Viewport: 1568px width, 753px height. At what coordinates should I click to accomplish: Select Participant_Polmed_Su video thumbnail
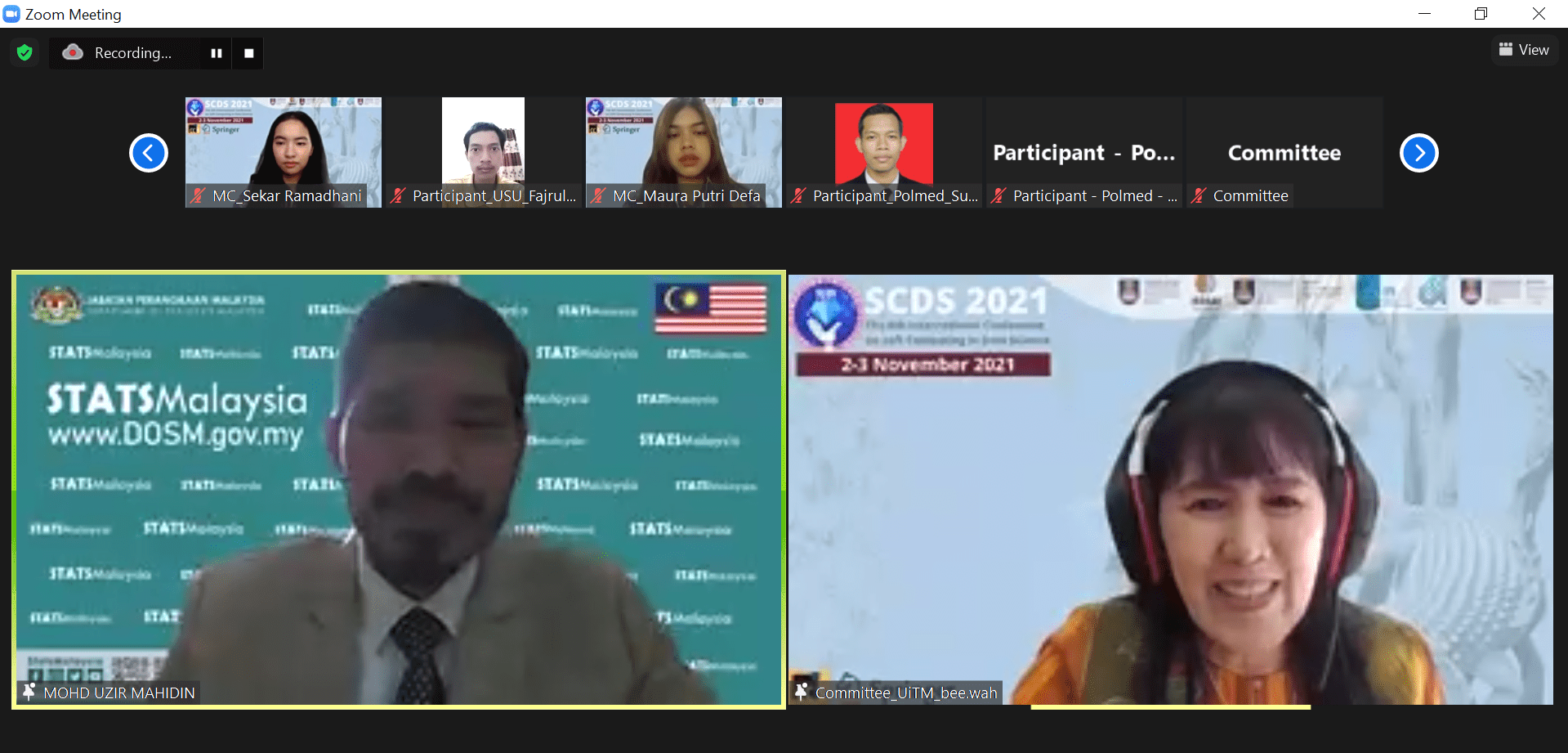883,143
